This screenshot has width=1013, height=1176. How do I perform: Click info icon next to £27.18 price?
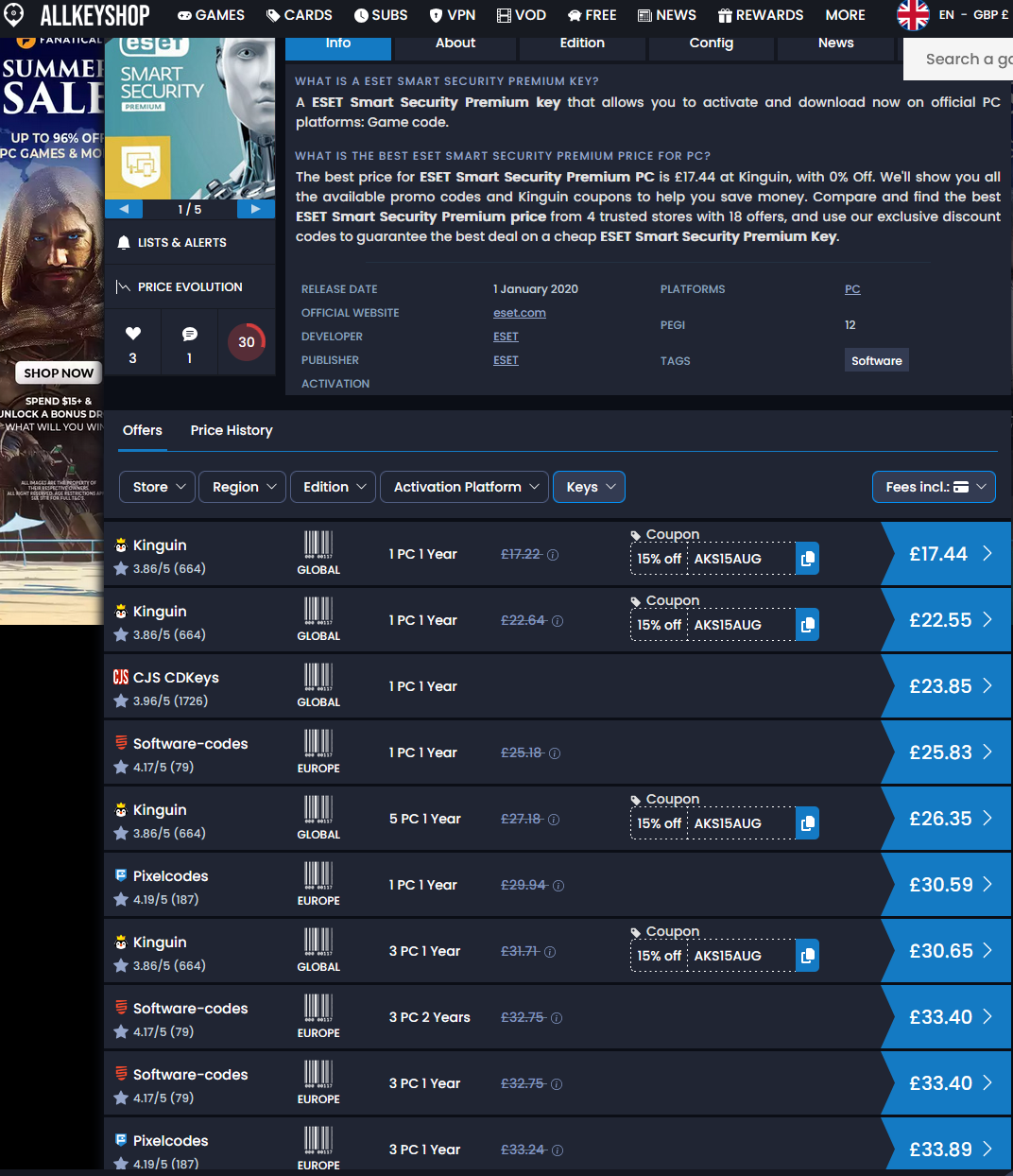[x=554, y=820]
